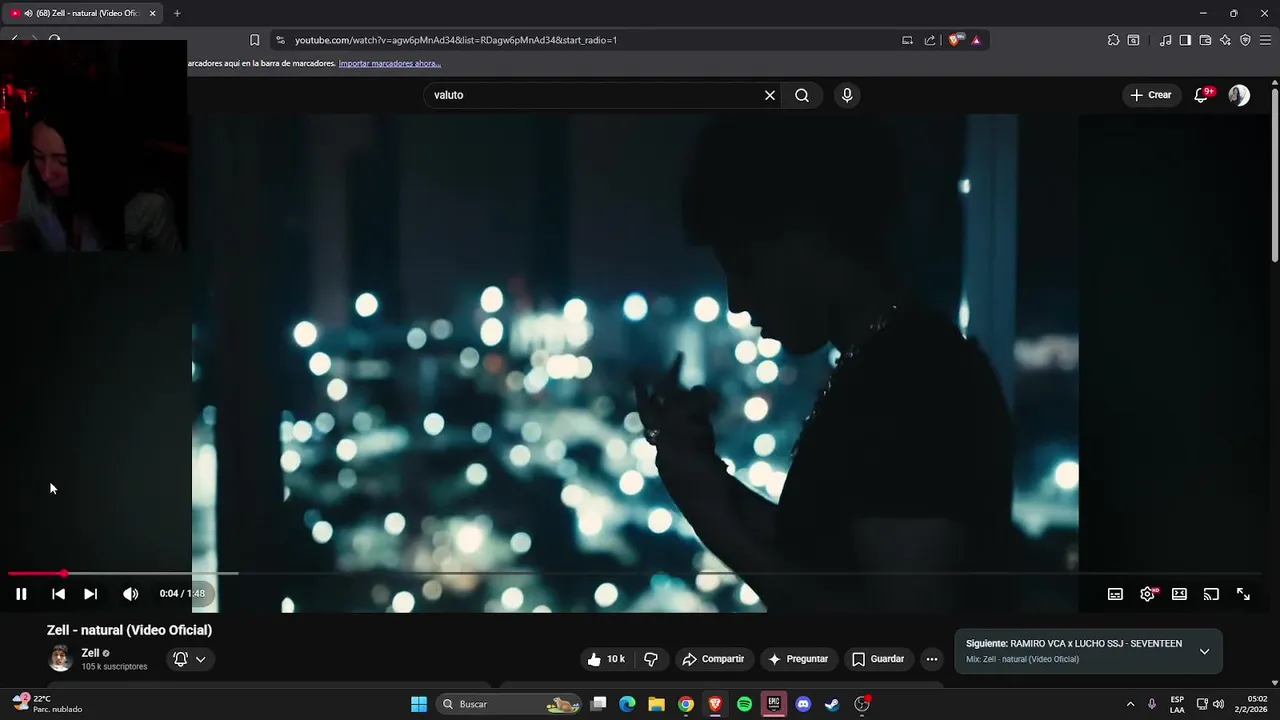Open YouTube account avatar menu

tap(1239, 95)
